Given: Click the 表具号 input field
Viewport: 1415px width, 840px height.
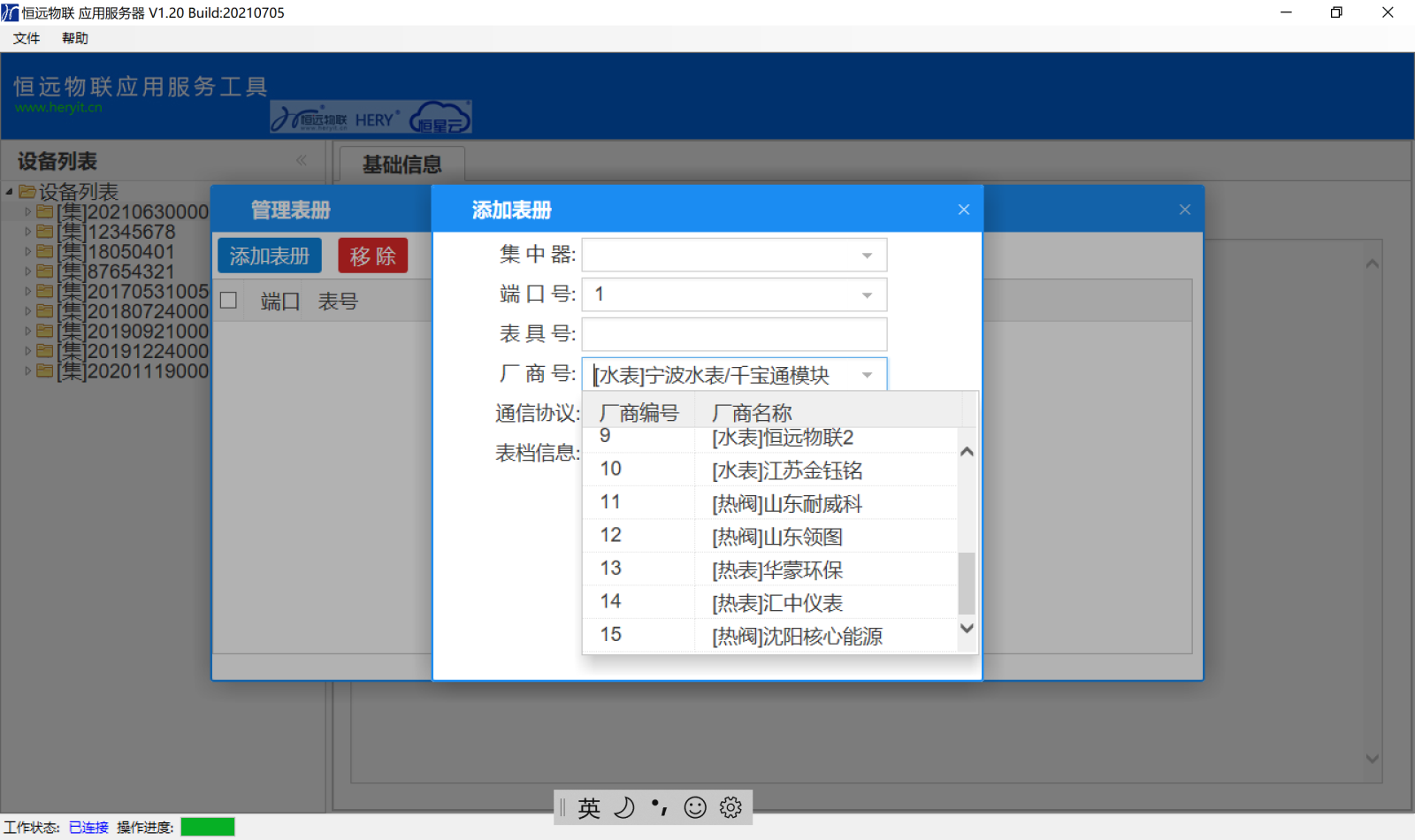Looking at the screenshot, I should click(x=734, y=334).
